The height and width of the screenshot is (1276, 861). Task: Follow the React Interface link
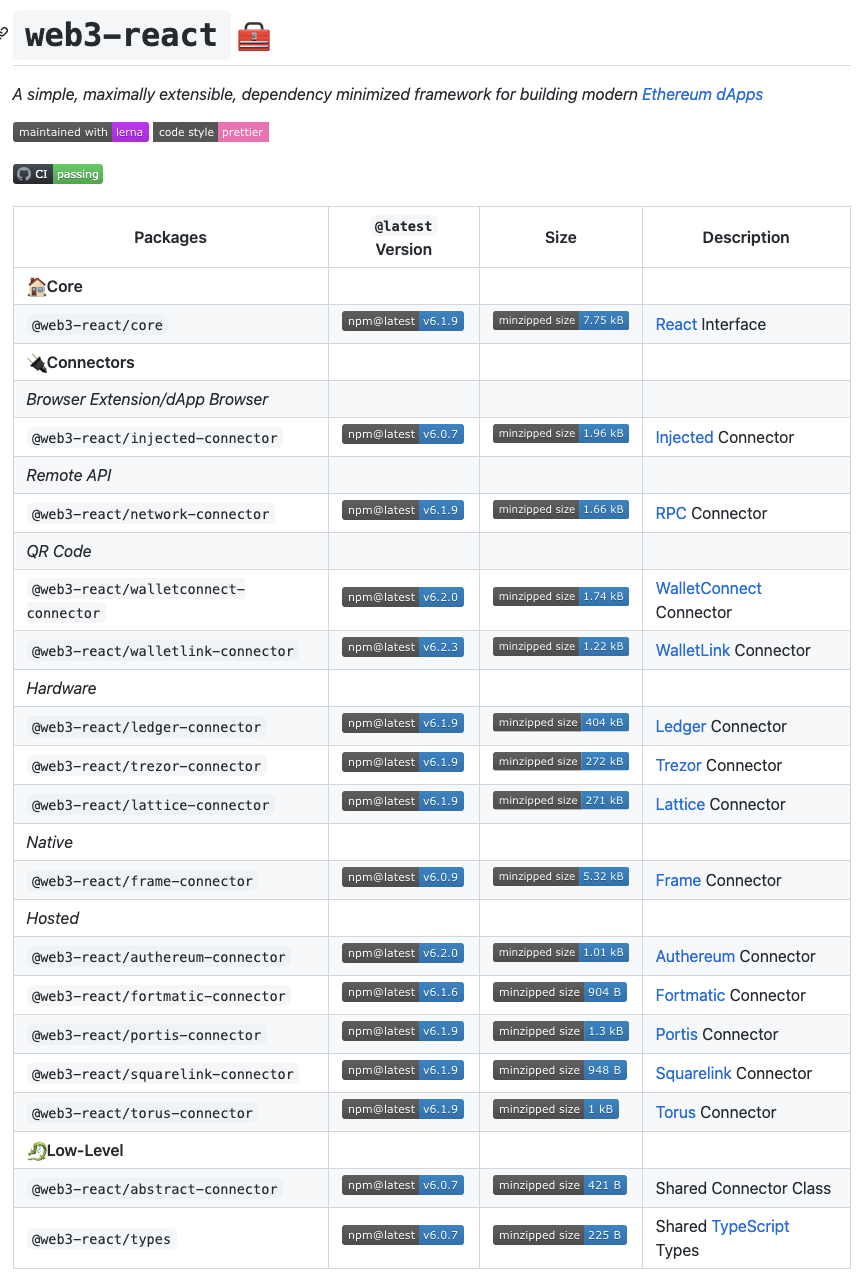point(676,324)
